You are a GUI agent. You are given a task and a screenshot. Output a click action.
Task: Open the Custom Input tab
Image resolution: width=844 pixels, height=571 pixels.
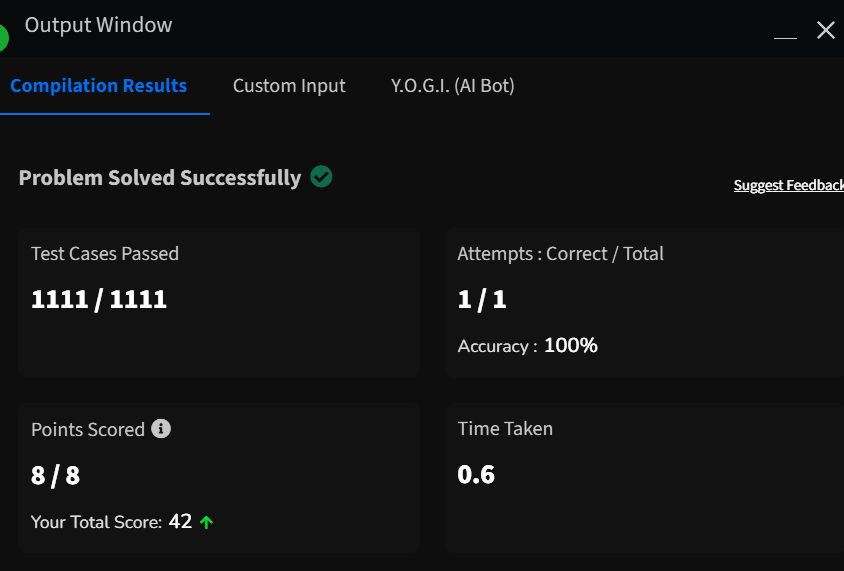click(x=289, y=86)
